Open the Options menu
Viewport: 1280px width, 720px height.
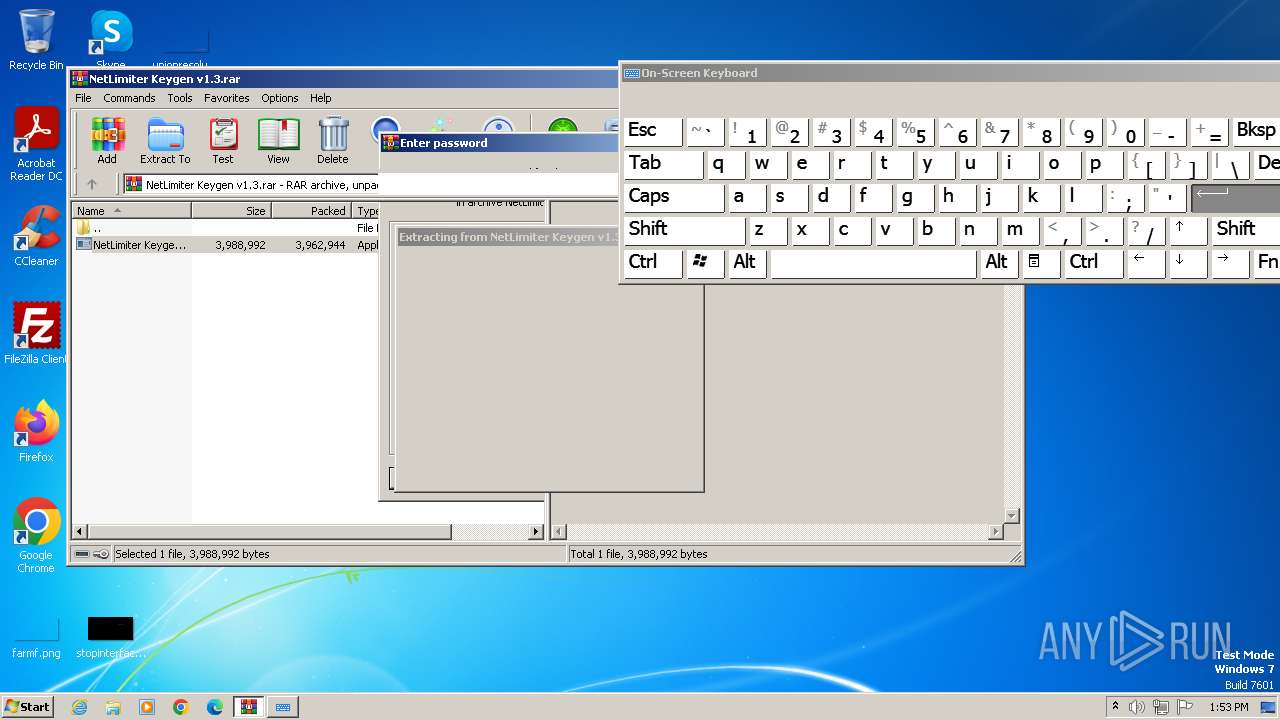[280, 98]
